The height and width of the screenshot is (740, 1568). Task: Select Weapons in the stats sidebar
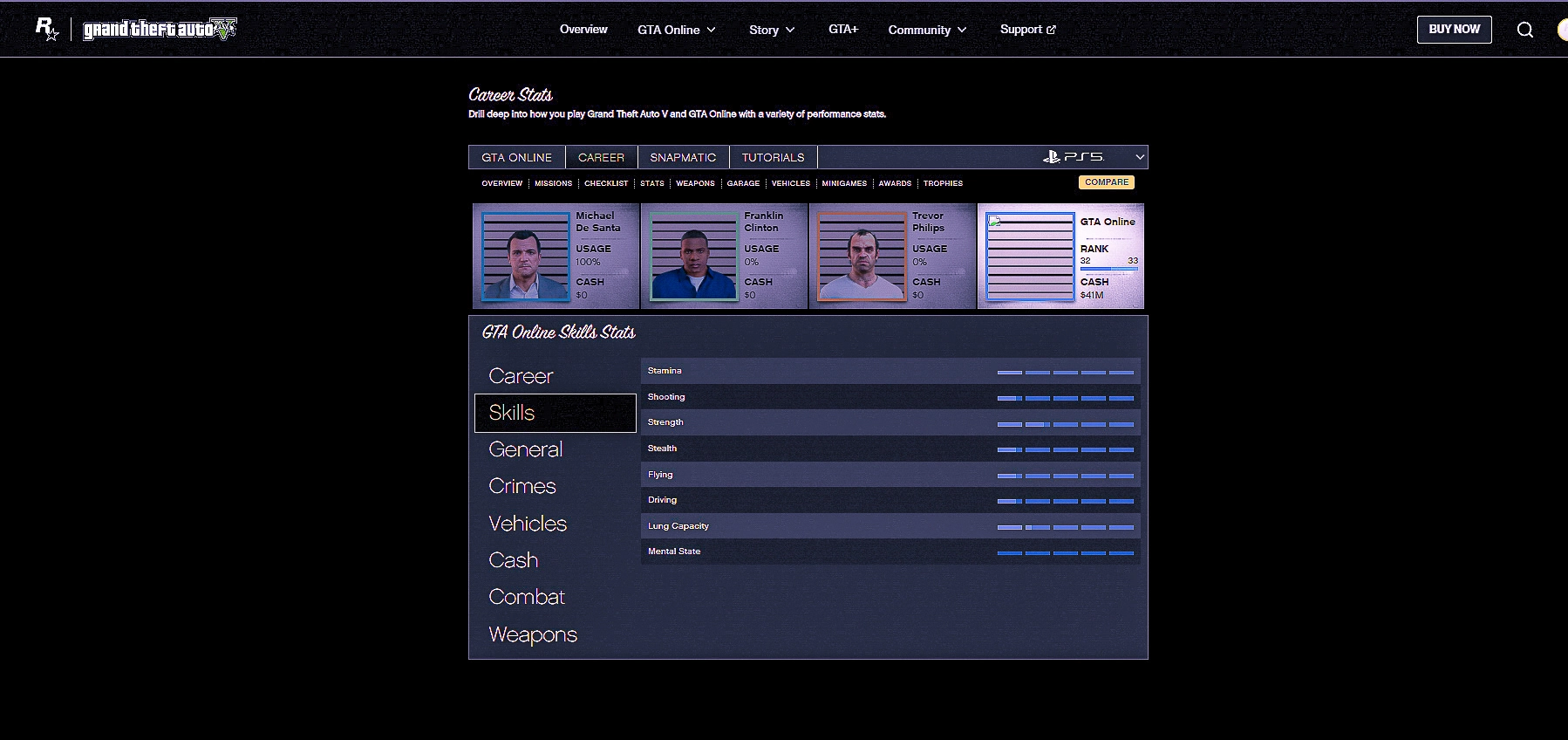click(x=533, y=634)
